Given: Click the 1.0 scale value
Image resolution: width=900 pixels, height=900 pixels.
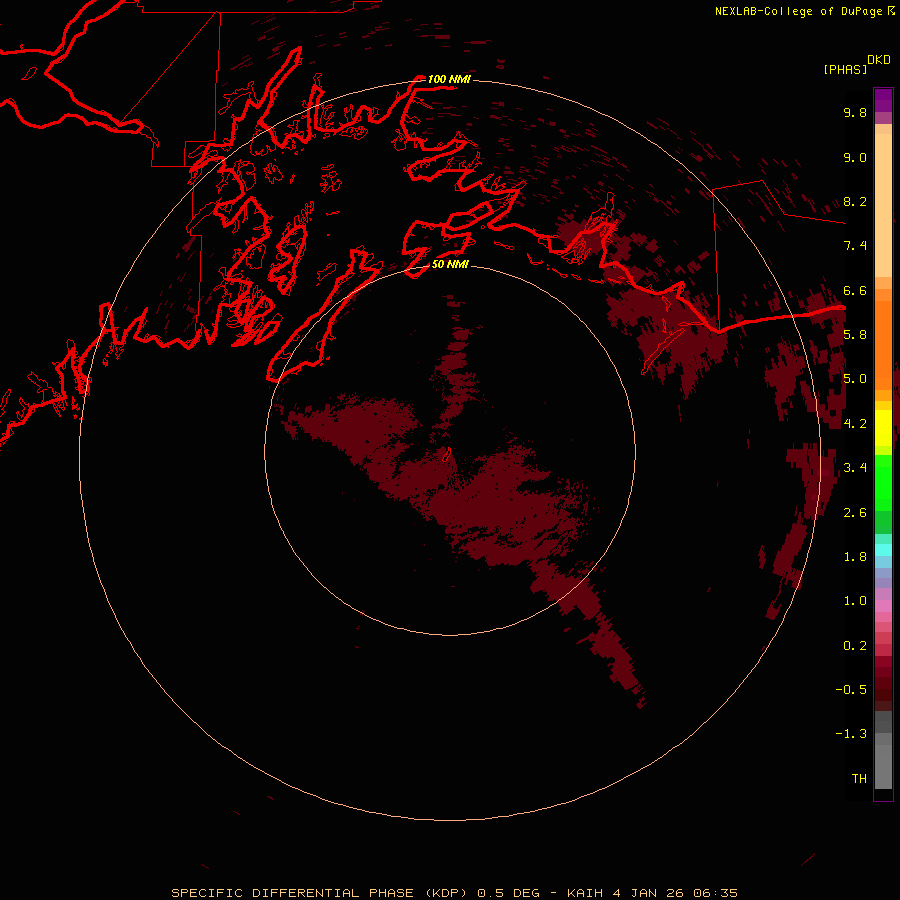Looking at the screenshot, I should [855, 601].
